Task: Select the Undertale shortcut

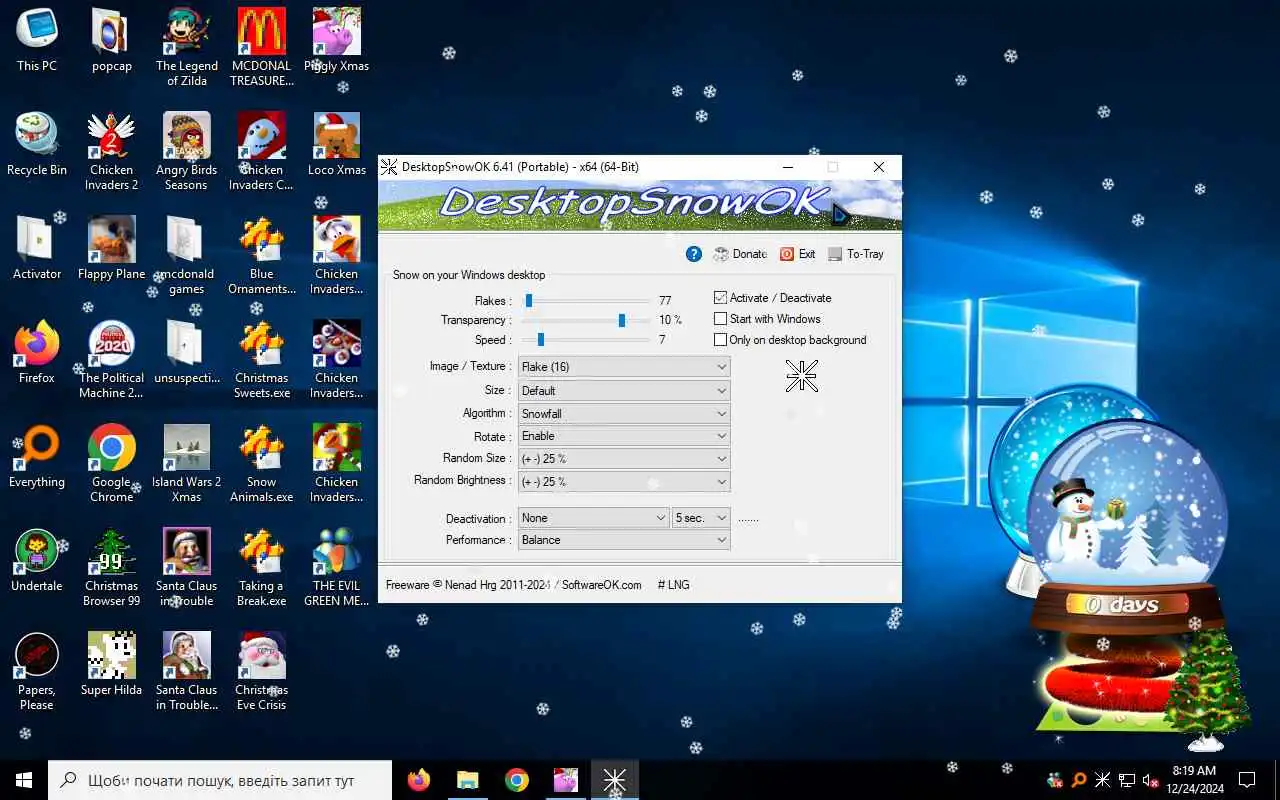Action: (x=37, y=561)
